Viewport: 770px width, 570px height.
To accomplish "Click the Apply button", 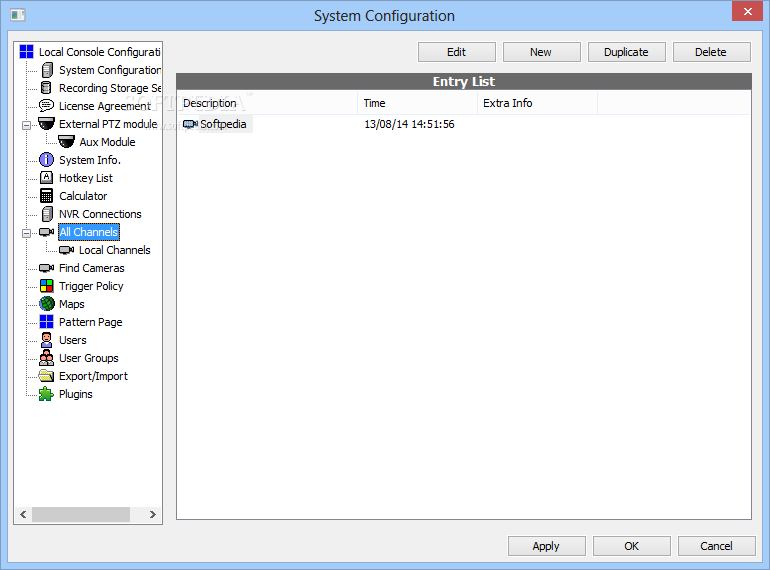I will (x=546, y=546).
